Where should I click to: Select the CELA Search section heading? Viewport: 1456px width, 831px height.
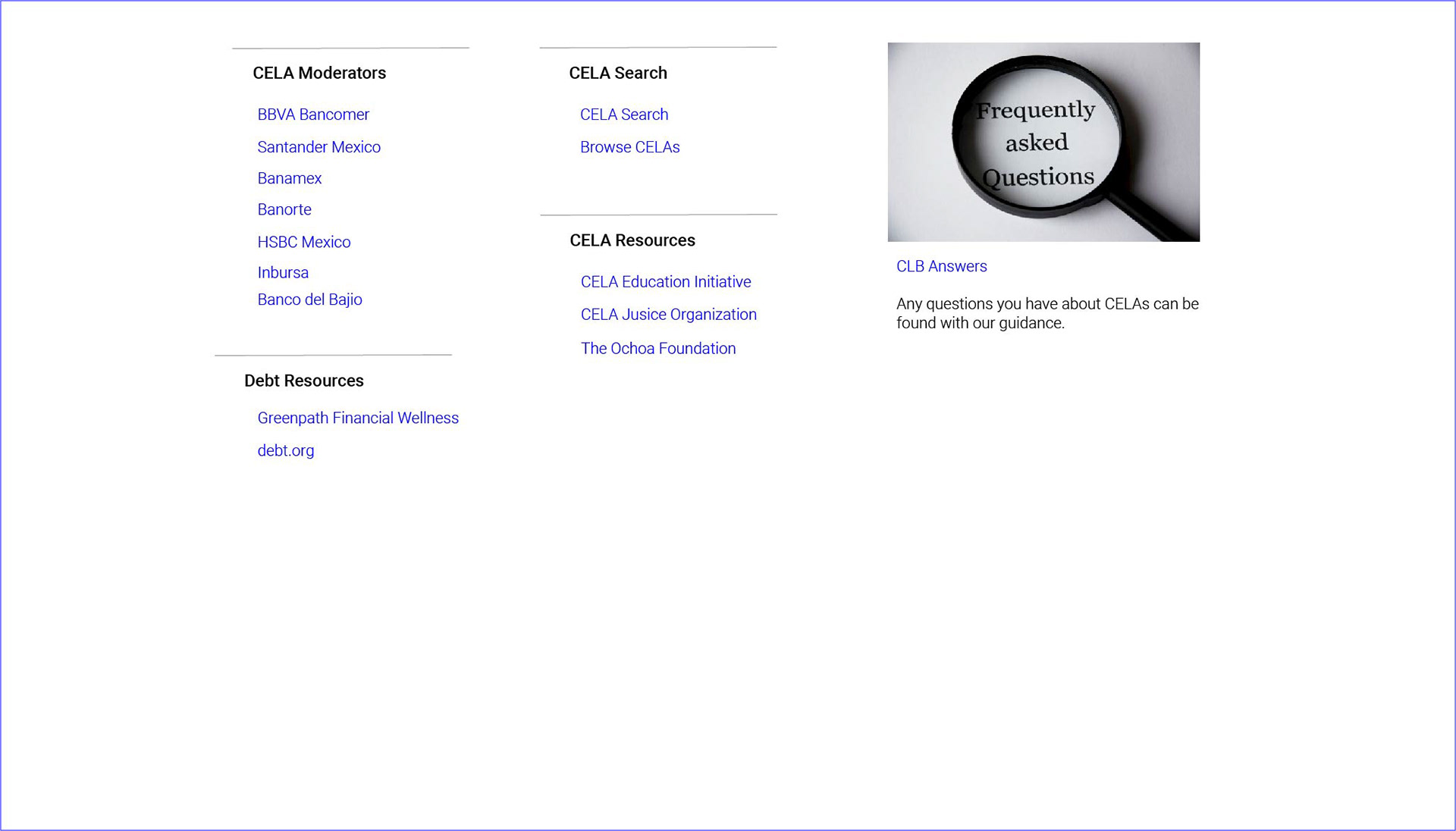(x=618, y=73)
